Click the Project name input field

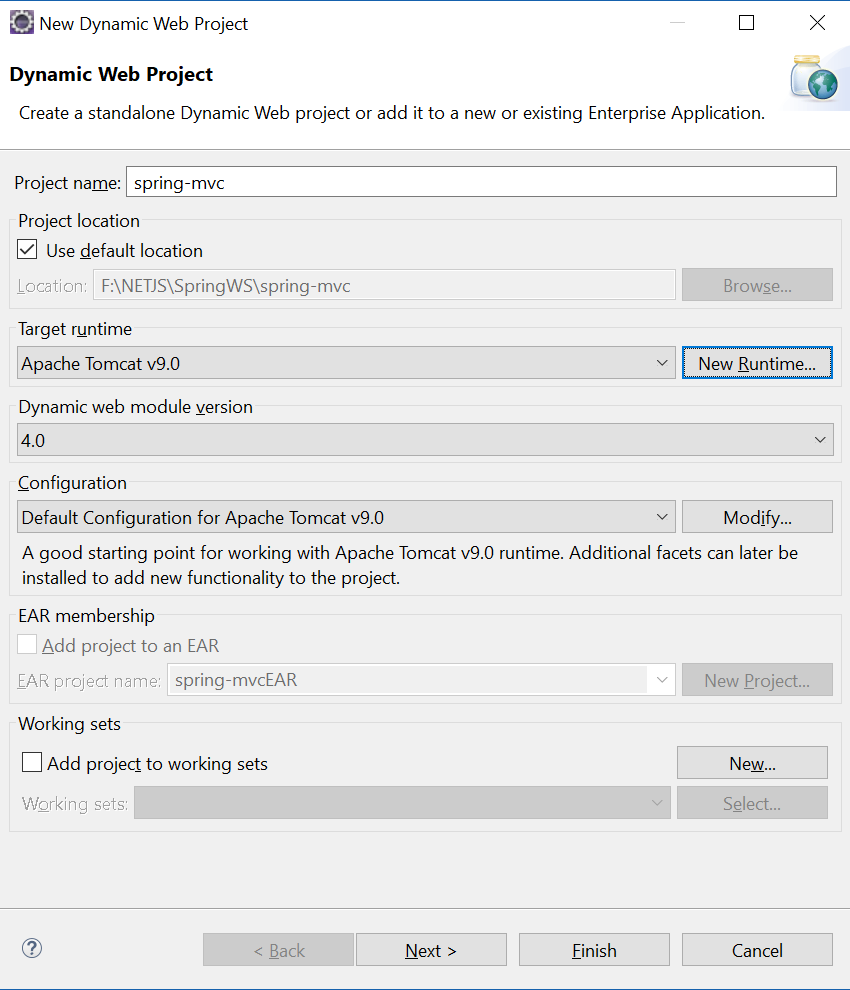click(480, 181)
